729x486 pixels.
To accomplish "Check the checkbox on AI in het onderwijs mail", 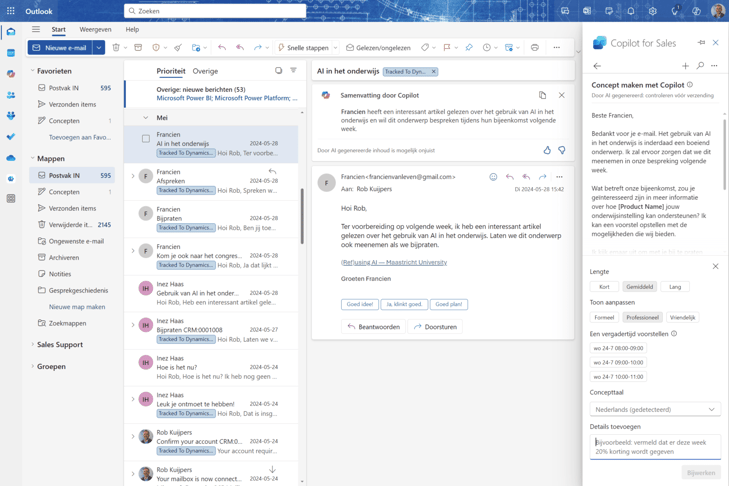I will (x=146, y=139).
